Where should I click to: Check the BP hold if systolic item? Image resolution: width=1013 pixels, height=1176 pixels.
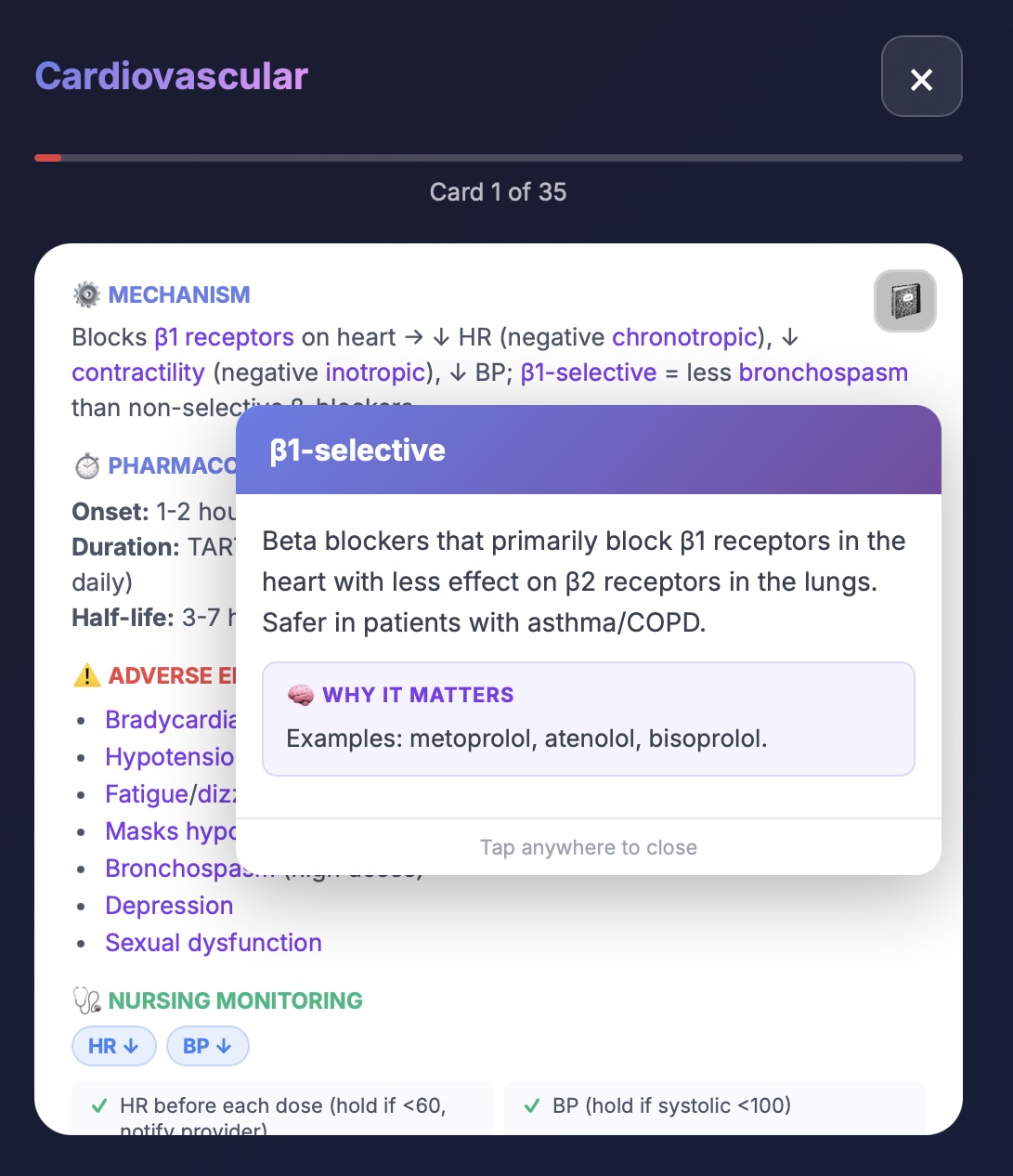715,1106
